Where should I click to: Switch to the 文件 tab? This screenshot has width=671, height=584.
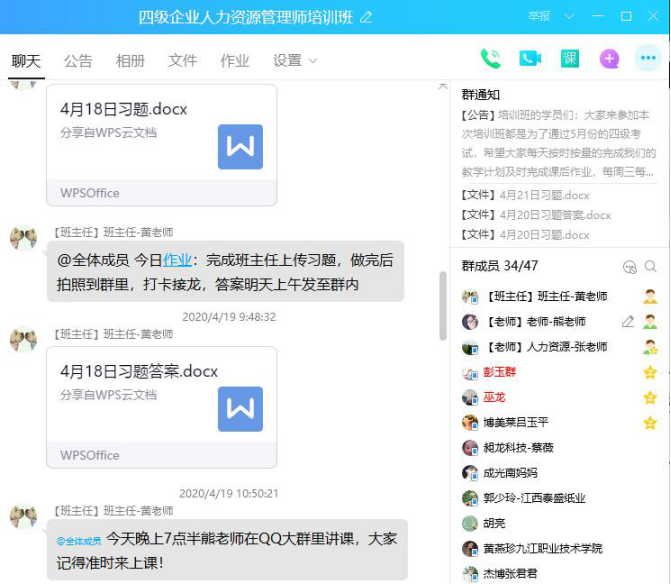(183, 61)
